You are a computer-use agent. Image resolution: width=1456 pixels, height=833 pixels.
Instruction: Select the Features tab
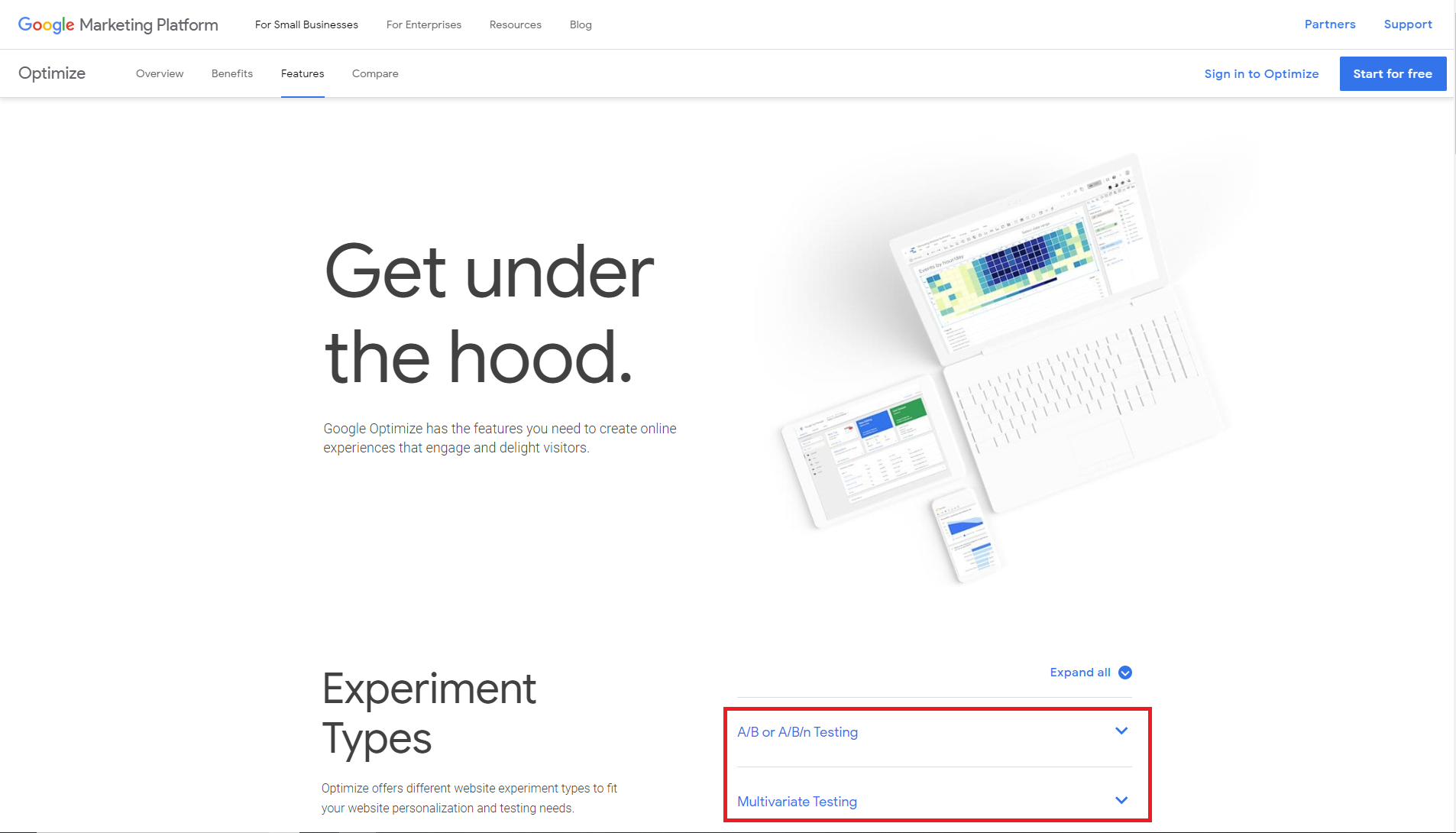point(303,73)
